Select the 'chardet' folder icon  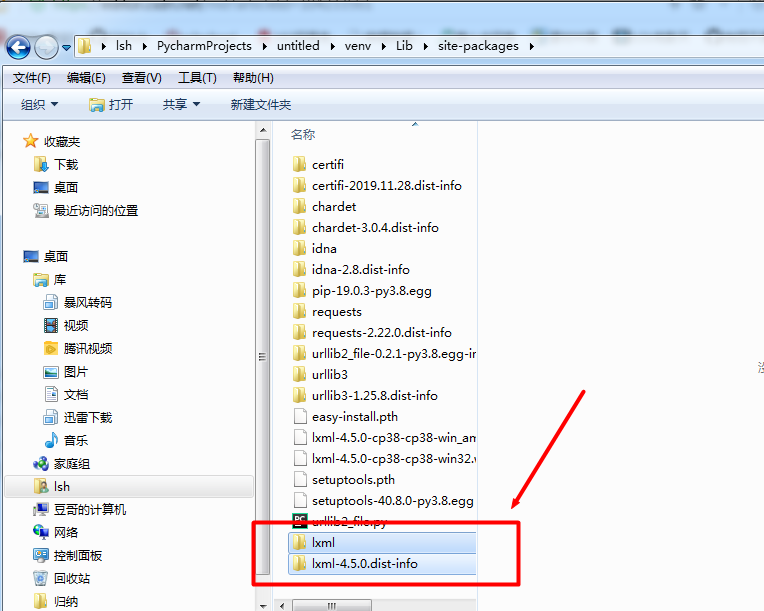point(299,207)
